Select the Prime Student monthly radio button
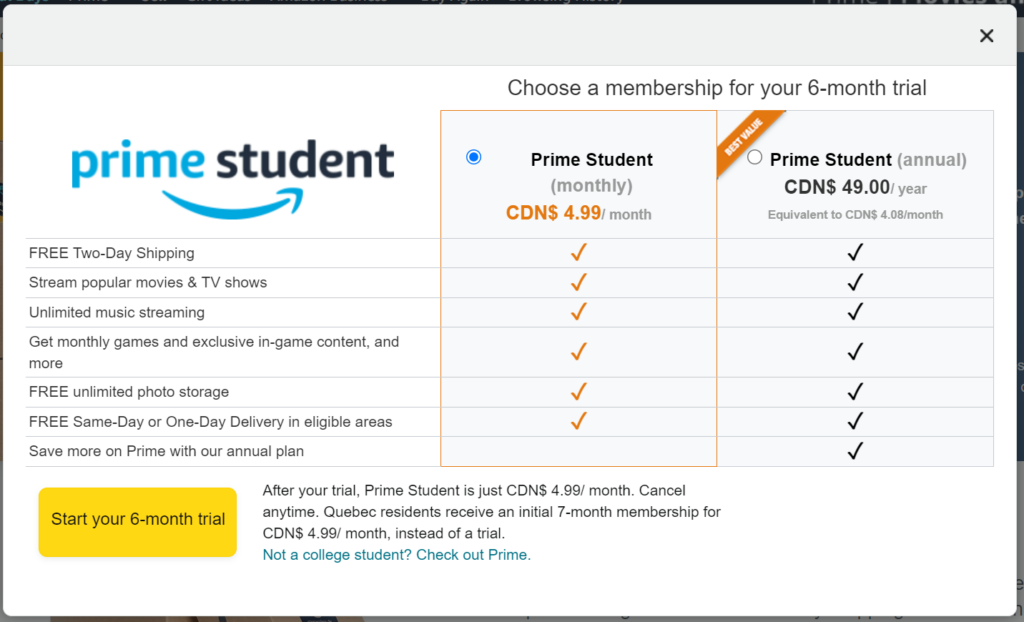This screenshot has height=622, width=1024. (473, 157)
